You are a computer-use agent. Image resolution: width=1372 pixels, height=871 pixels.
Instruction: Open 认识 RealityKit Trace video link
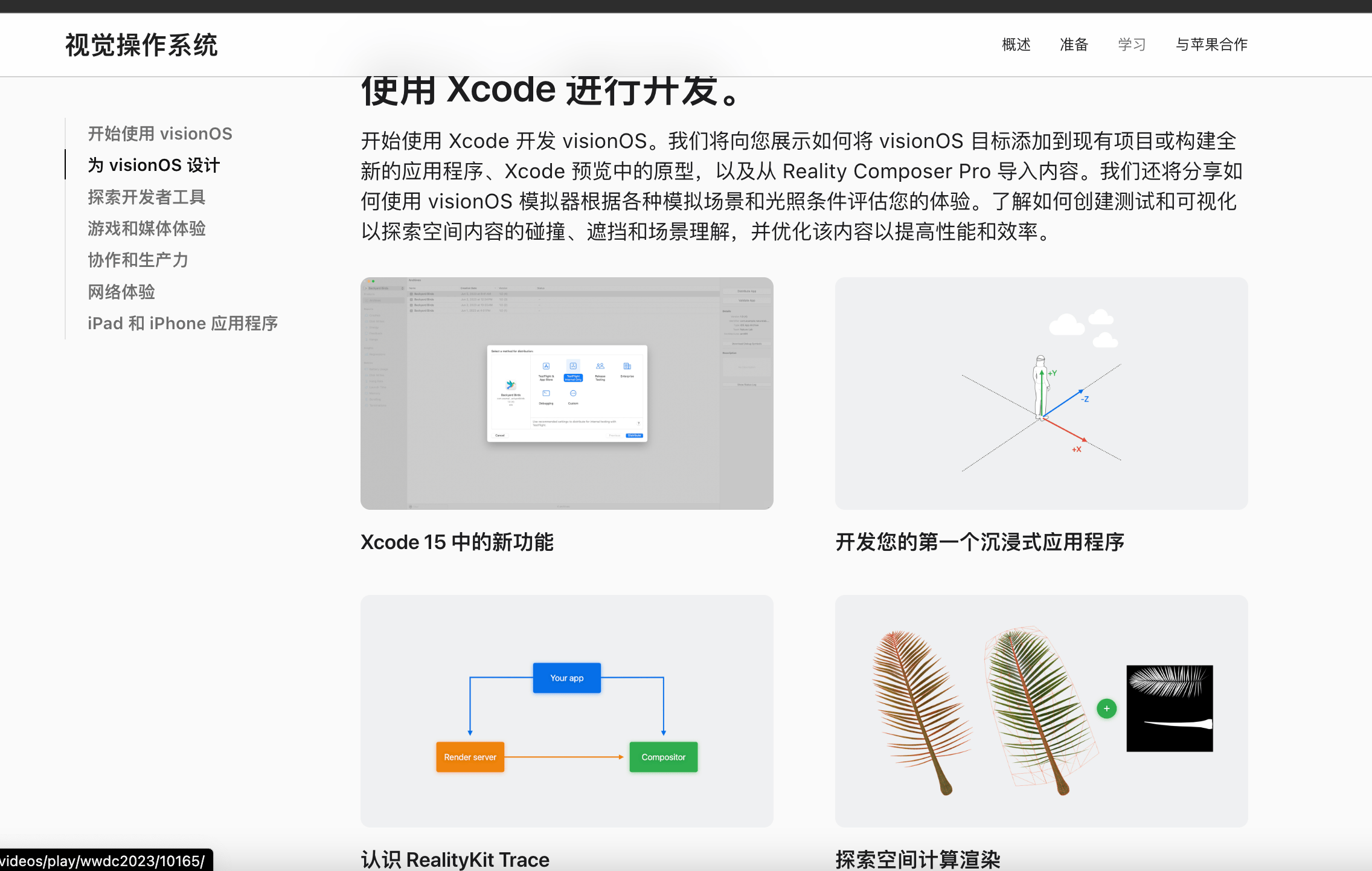(455, 859)
